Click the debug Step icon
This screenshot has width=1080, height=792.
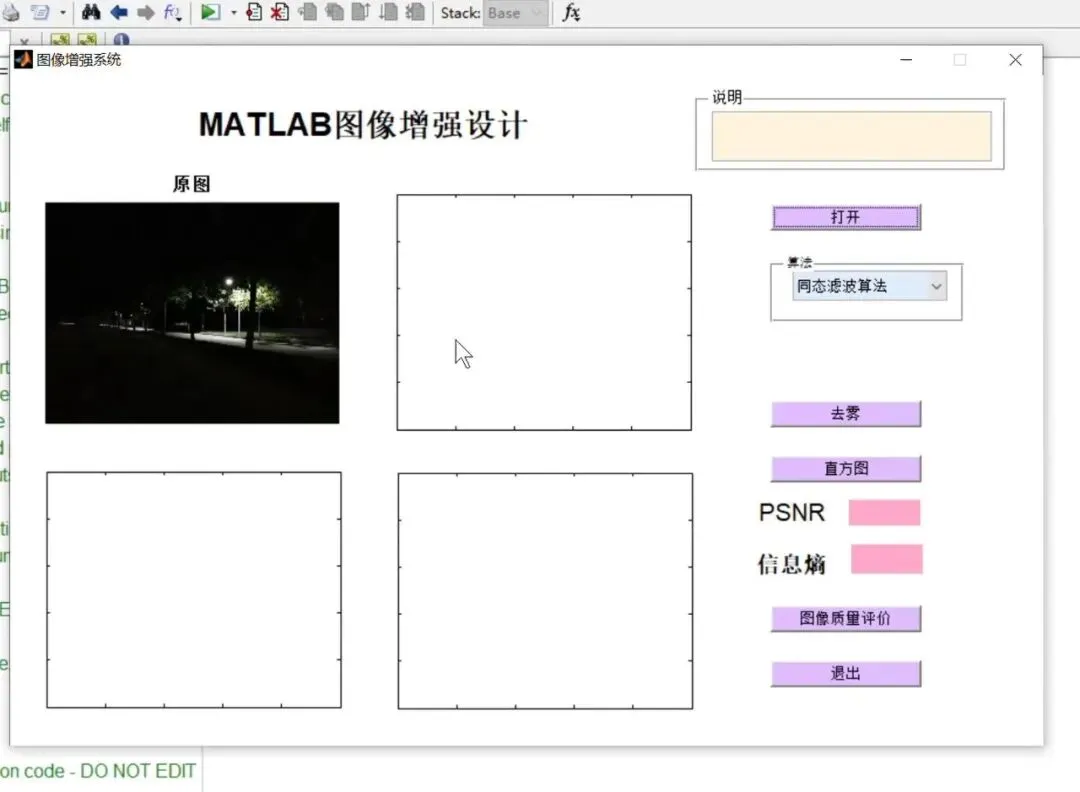pyautogui.click(x=307, y=12)
